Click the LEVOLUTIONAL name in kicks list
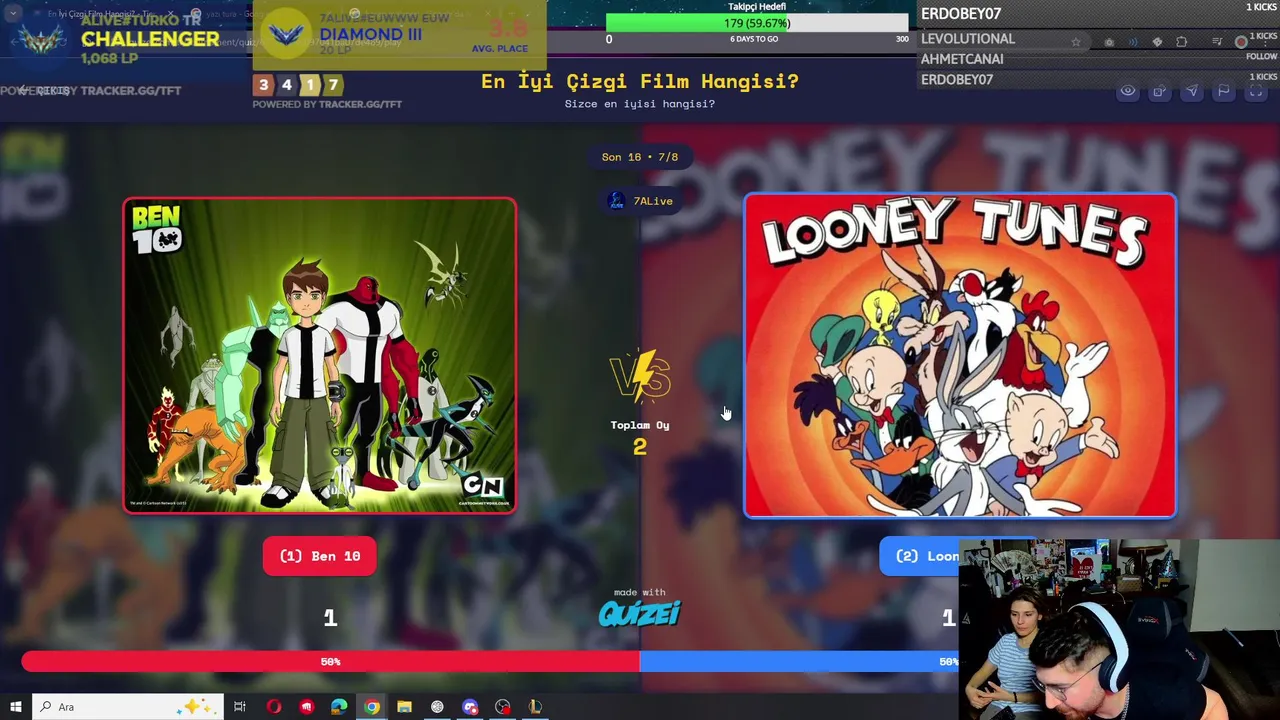Image resolution: width=1280 pixels, height=720 pixels. [968, 39]
